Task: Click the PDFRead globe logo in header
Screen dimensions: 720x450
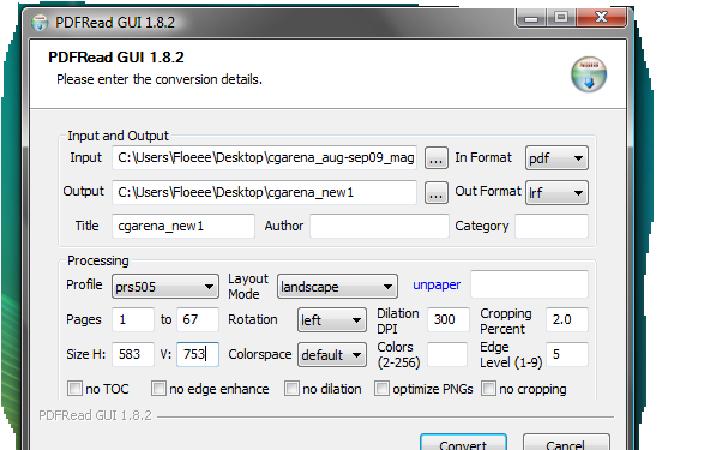Action: [589, 74]
